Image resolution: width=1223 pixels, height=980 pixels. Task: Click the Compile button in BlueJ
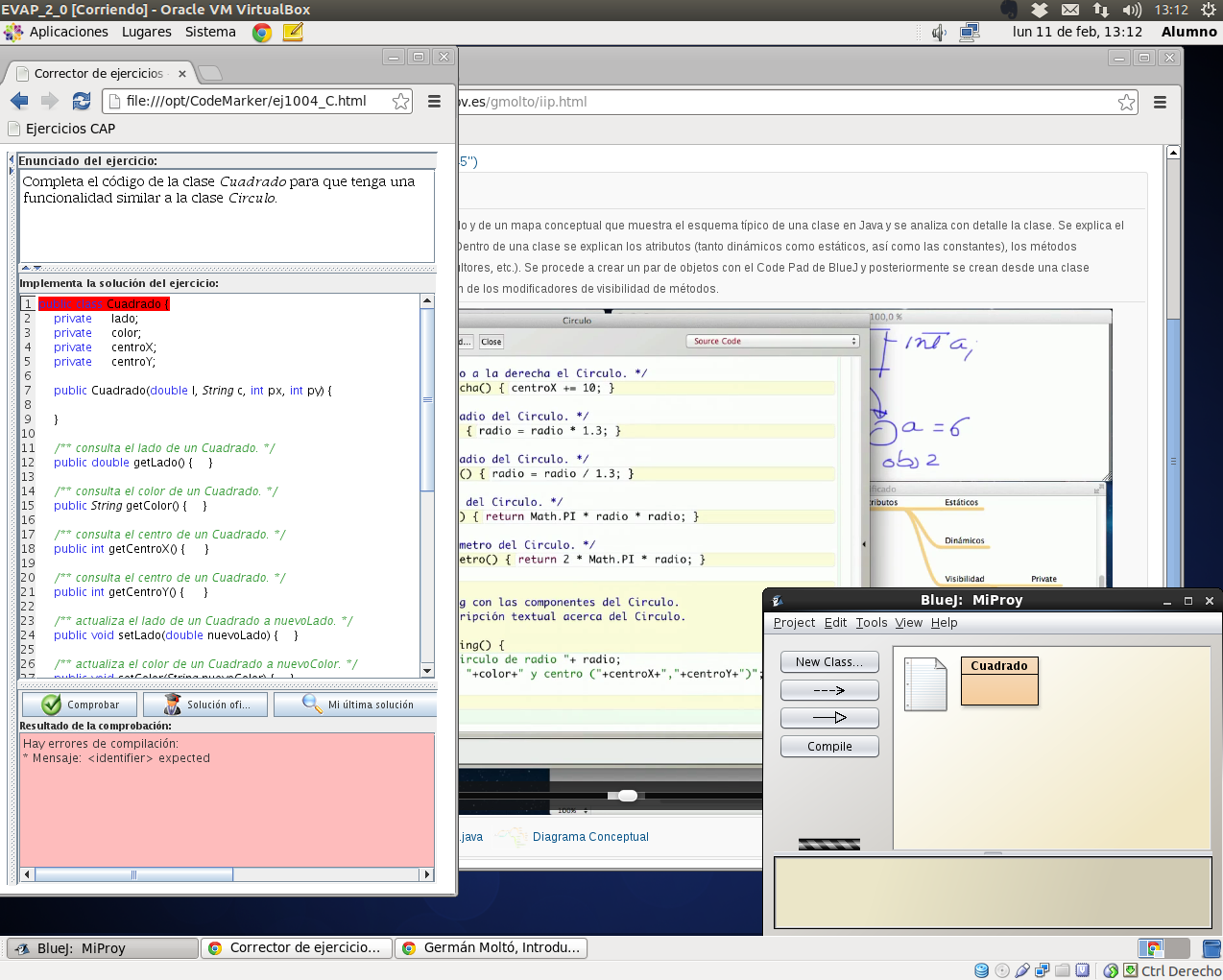[x=829, y=747]
